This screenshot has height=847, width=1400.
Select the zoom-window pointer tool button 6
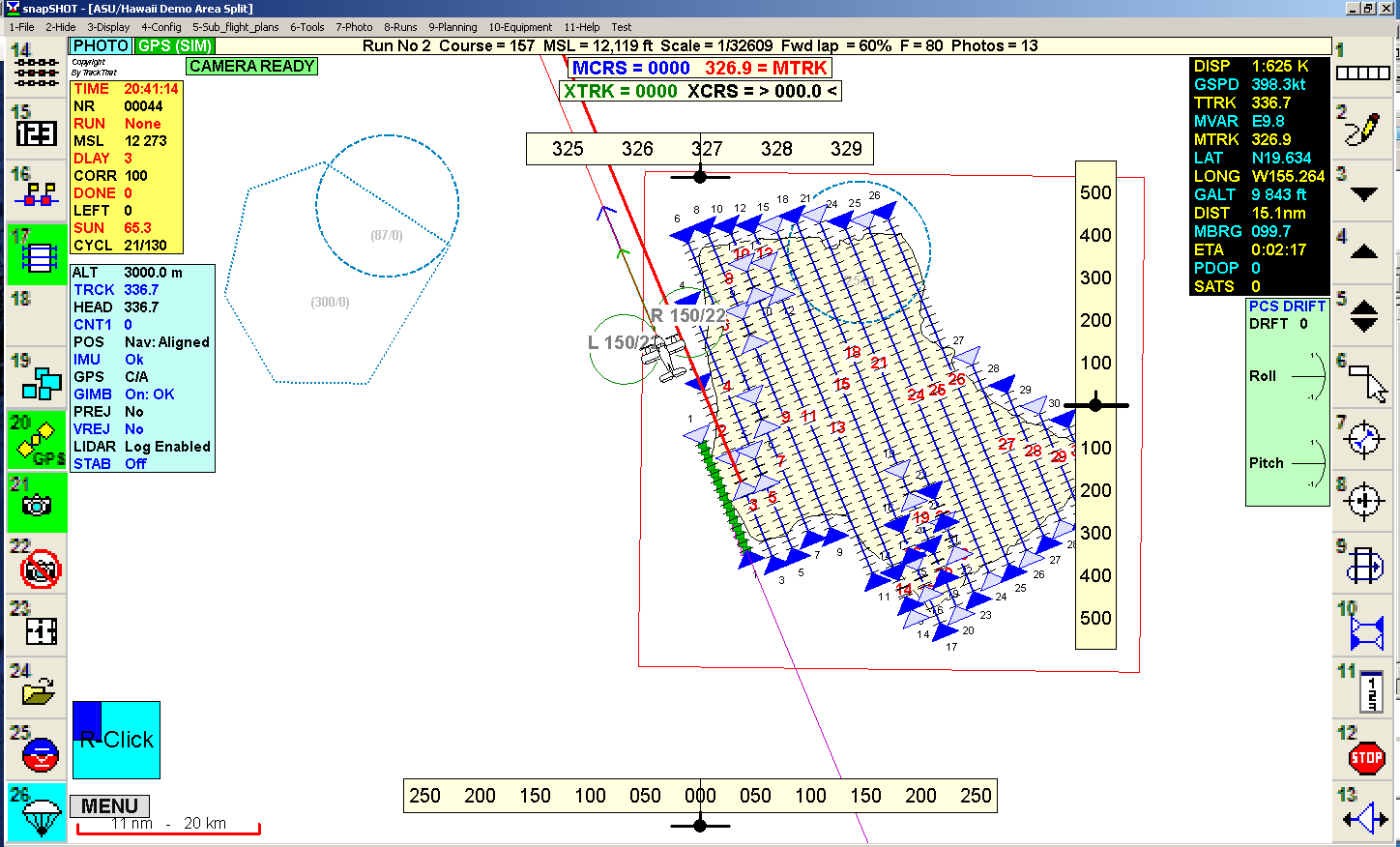[x=1362, y=377]
